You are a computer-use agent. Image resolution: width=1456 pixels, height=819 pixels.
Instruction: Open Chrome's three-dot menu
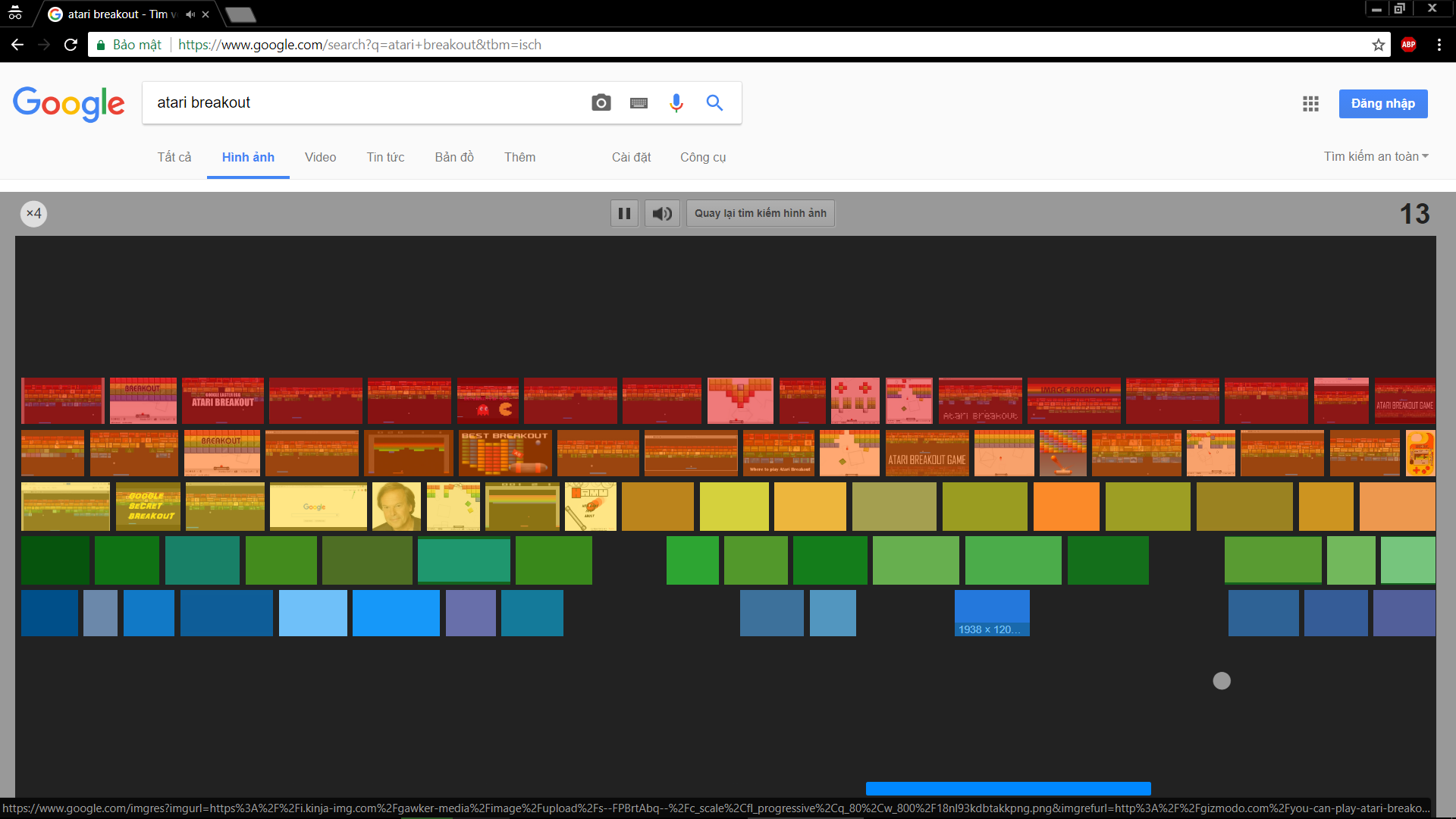1439,45
